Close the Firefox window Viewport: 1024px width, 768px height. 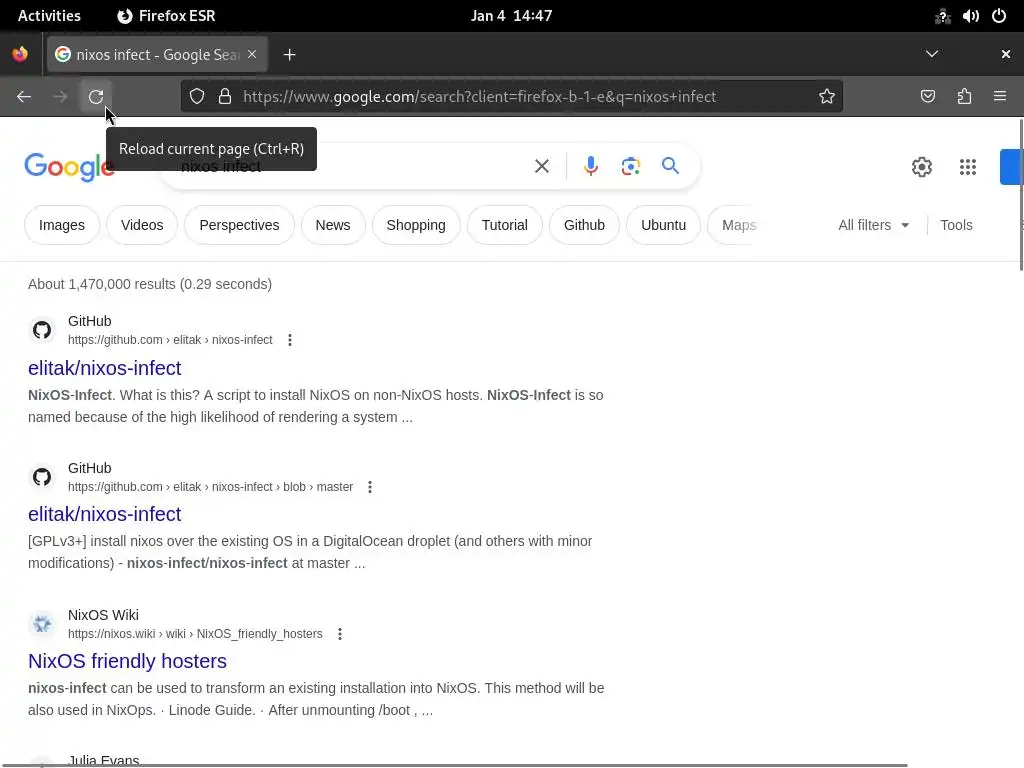point(1006,54)
